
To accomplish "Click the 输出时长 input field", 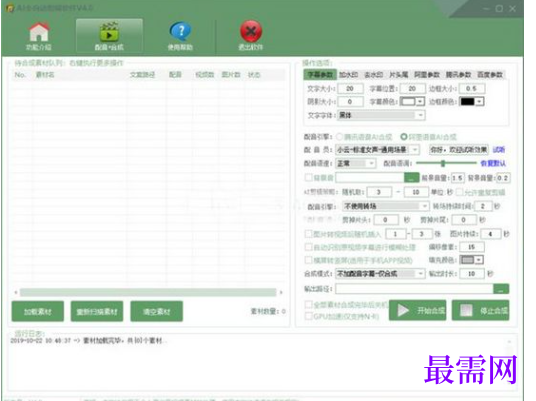I will point(472,274).
